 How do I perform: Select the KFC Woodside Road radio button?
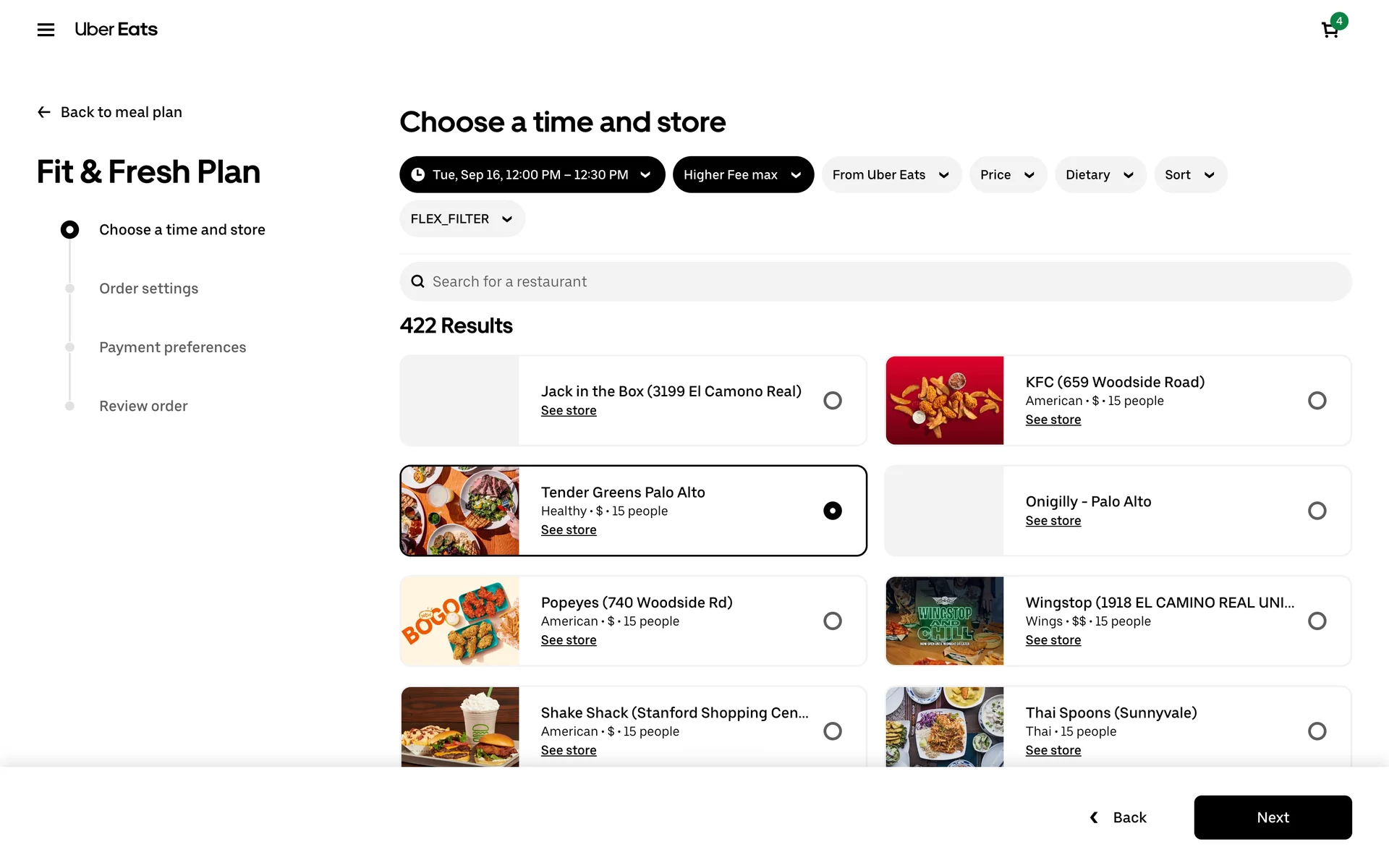(1317, 400)
